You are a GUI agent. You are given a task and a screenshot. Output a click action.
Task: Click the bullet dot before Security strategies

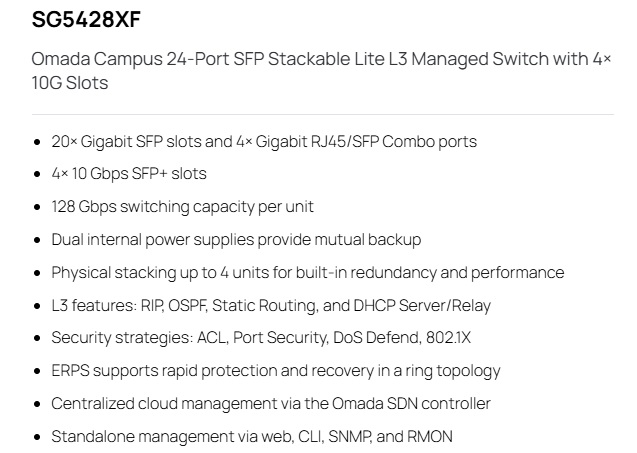point(37,338)
